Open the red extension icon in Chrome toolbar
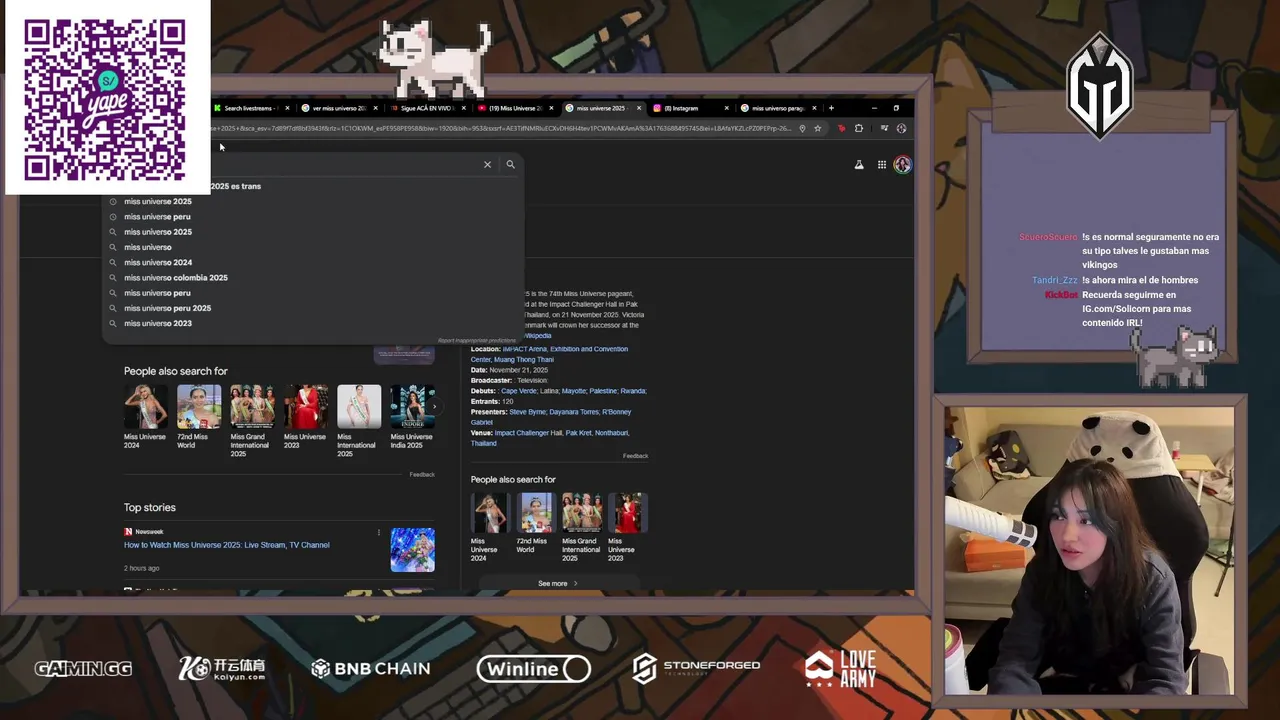 tap(841, 128)
